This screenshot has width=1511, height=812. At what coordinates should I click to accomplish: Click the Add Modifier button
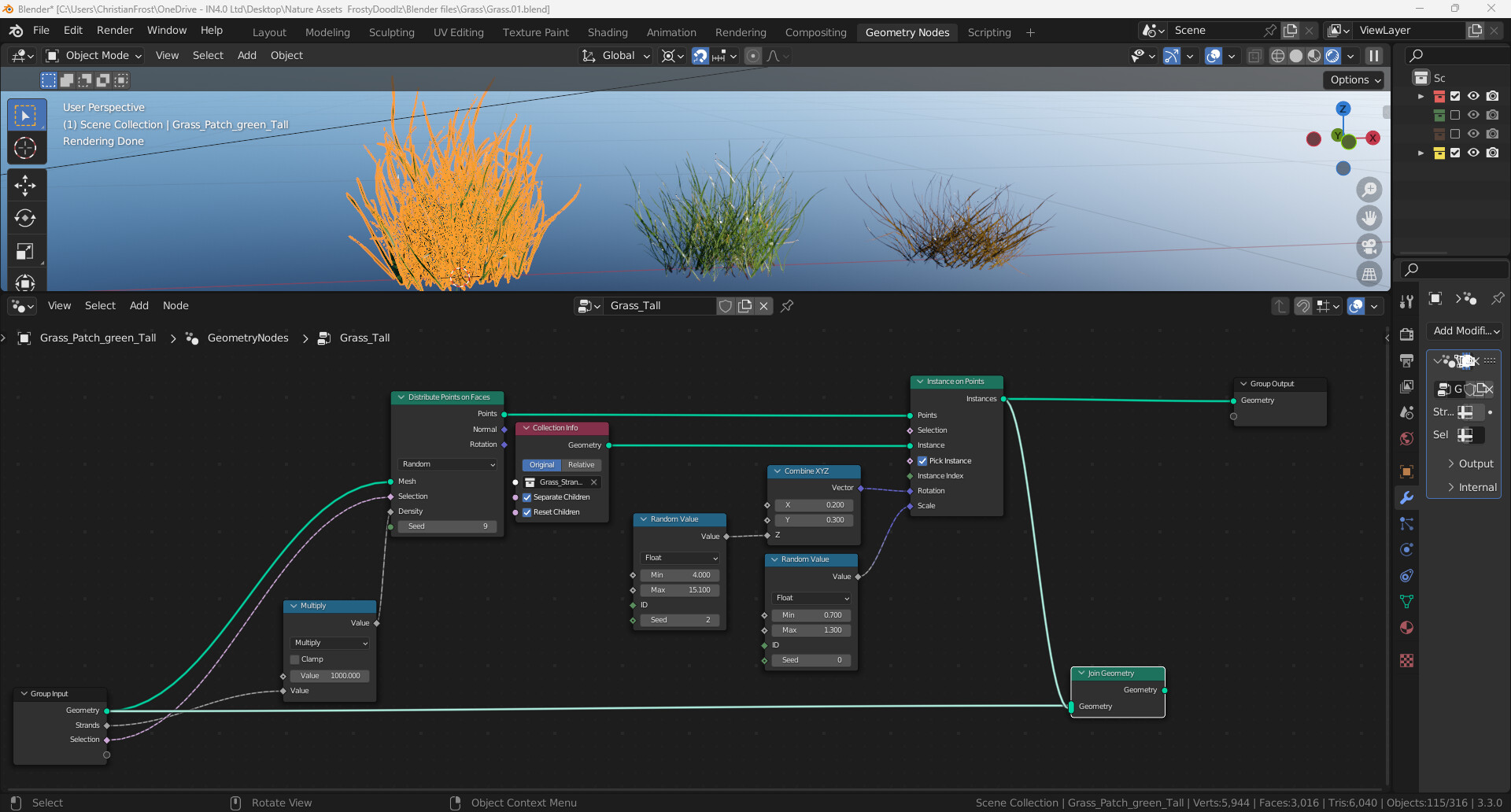(x=1465, y=331)
